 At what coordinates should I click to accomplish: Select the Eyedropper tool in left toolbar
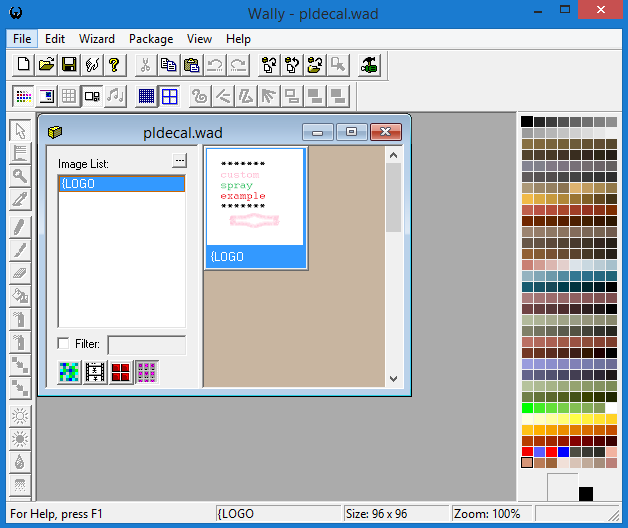[20, 199]
